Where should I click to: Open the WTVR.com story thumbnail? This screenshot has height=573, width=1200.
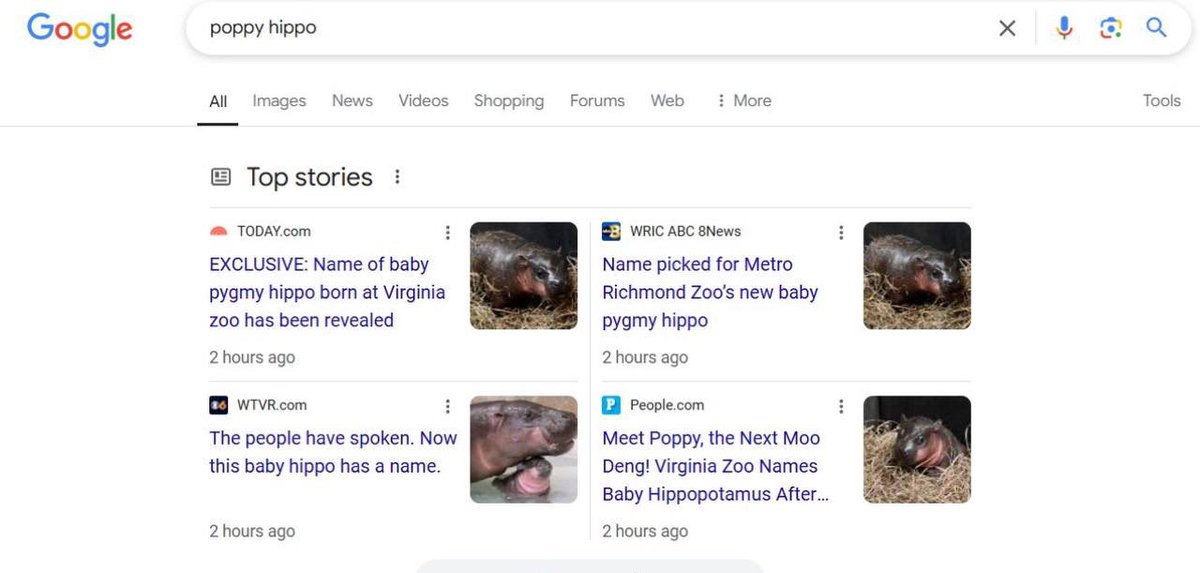tap(524, 450)
